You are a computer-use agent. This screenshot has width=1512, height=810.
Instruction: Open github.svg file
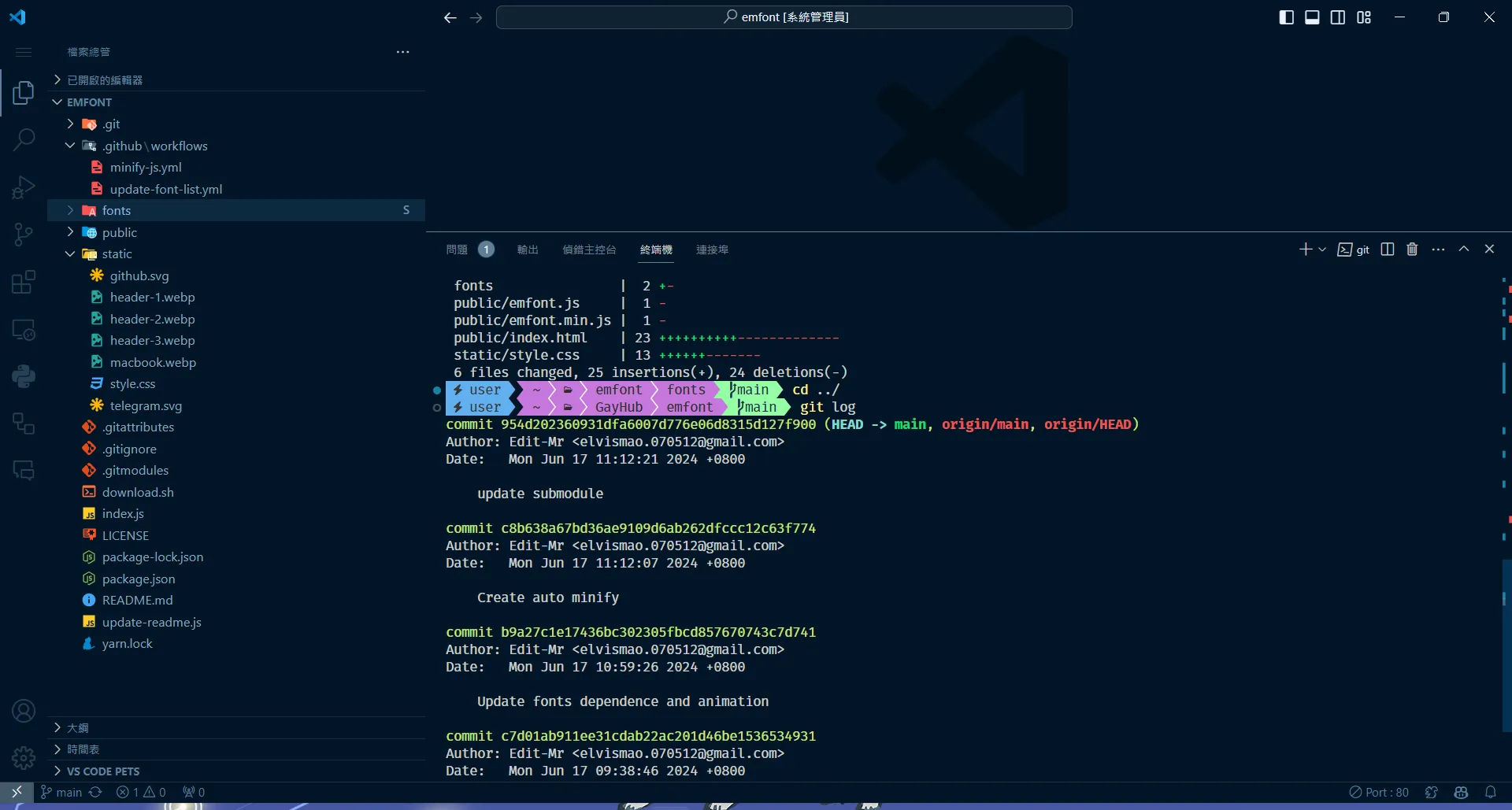236,276
